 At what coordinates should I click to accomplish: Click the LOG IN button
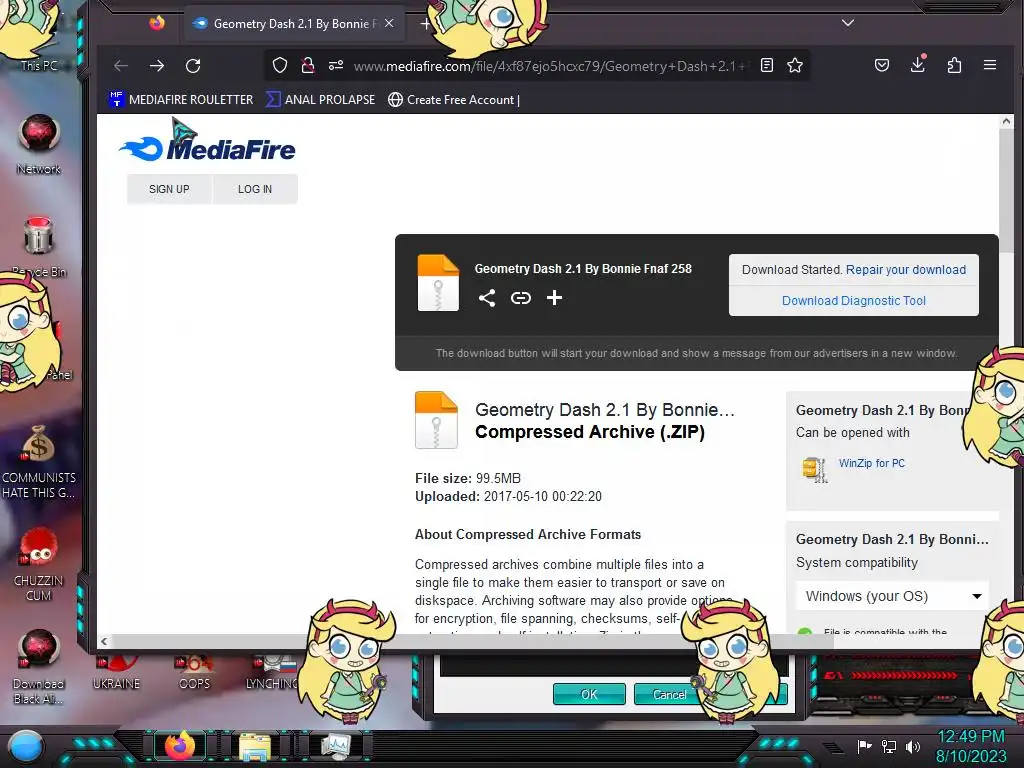click(255, 189)
